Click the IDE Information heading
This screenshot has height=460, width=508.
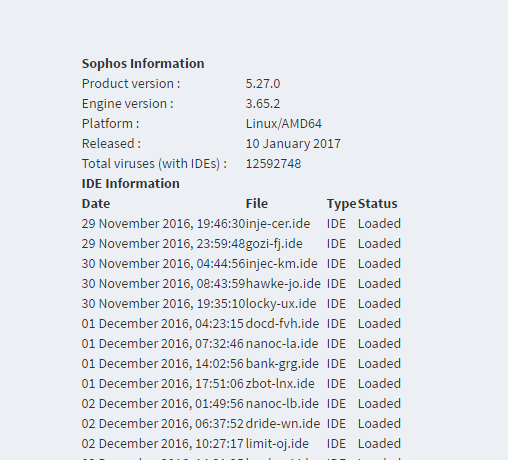click(x=131, y=184)
